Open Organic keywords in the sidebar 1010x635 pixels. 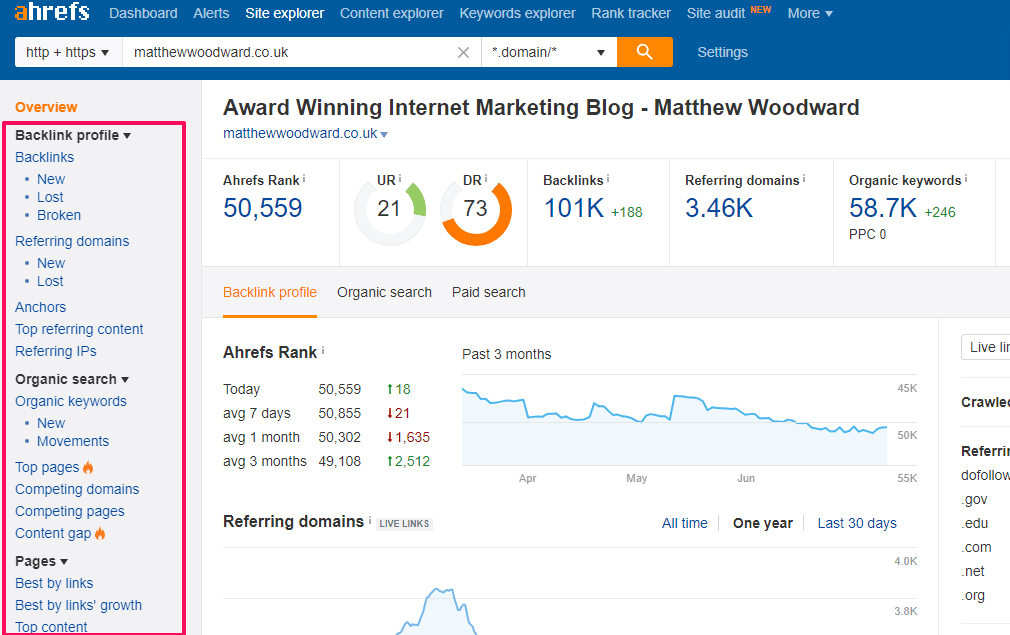pyautogui.click(x=71, y=401)
